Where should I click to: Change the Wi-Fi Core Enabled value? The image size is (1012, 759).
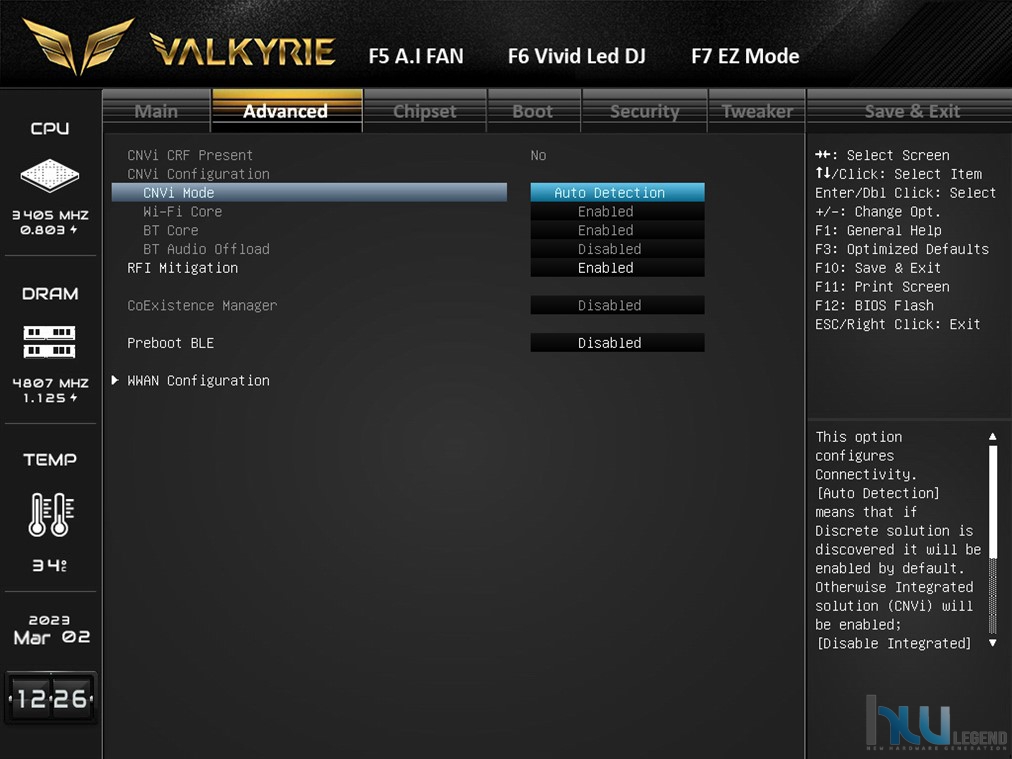pyautogui.click(x=617, y=211)
